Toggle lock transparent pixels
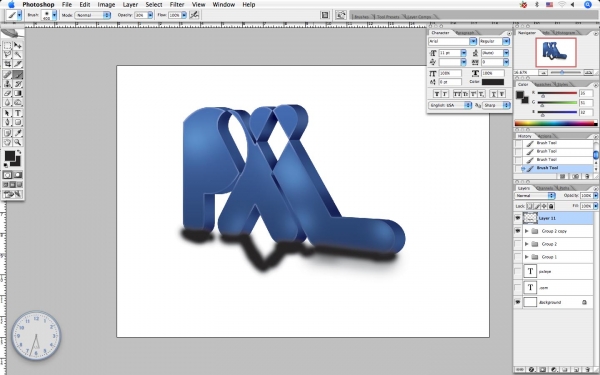The height and width of the screenshot is (375, 600). click(x=530, y=206)
